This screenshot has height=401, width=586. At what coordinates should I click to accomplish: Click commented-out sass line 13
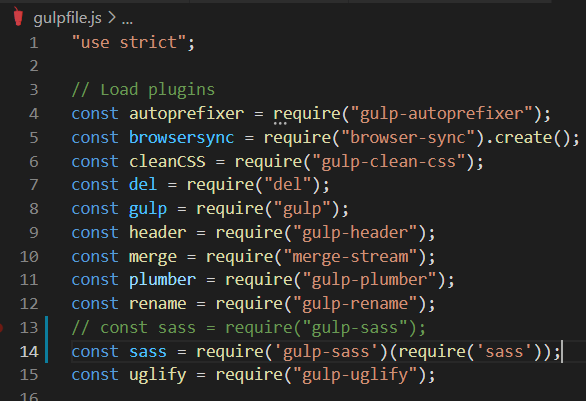(249, 328)
